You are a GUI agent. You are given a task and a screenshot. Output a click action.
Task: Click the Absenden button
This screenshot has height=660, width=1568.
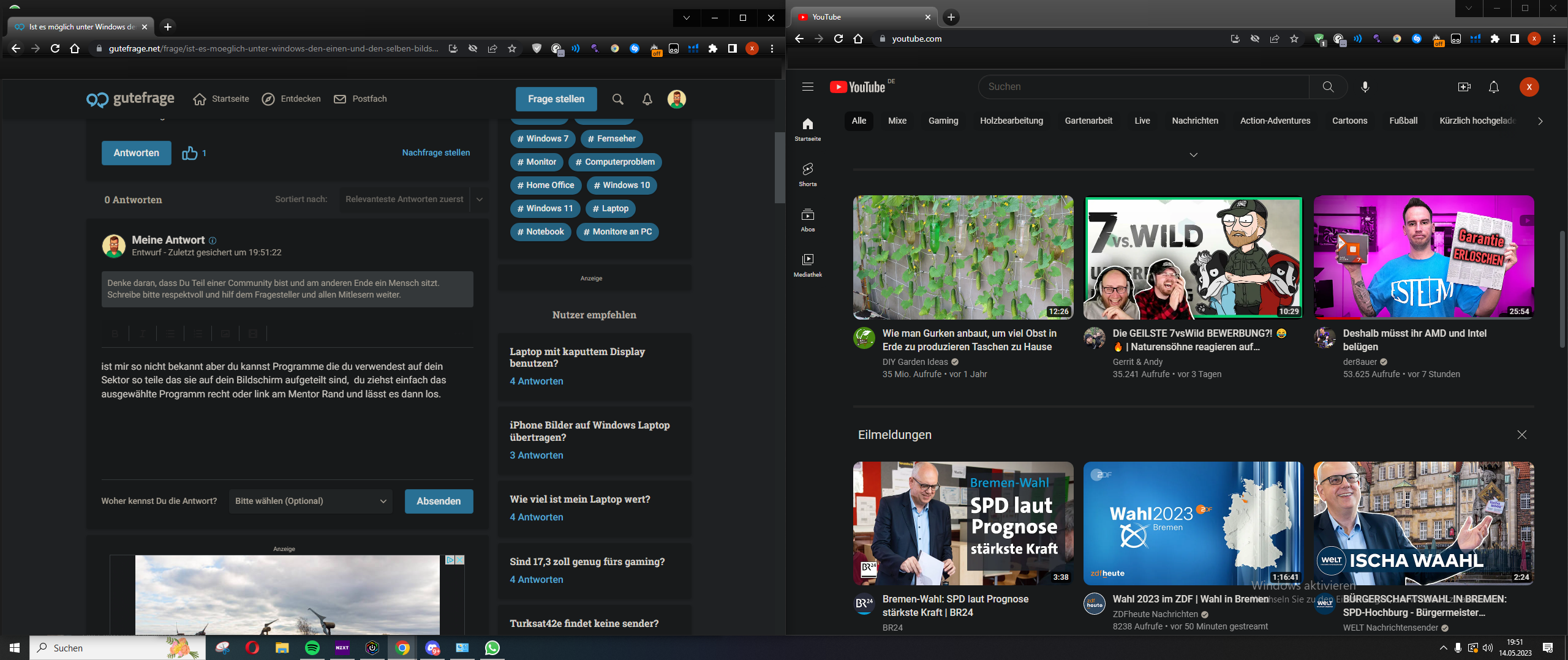439,501
